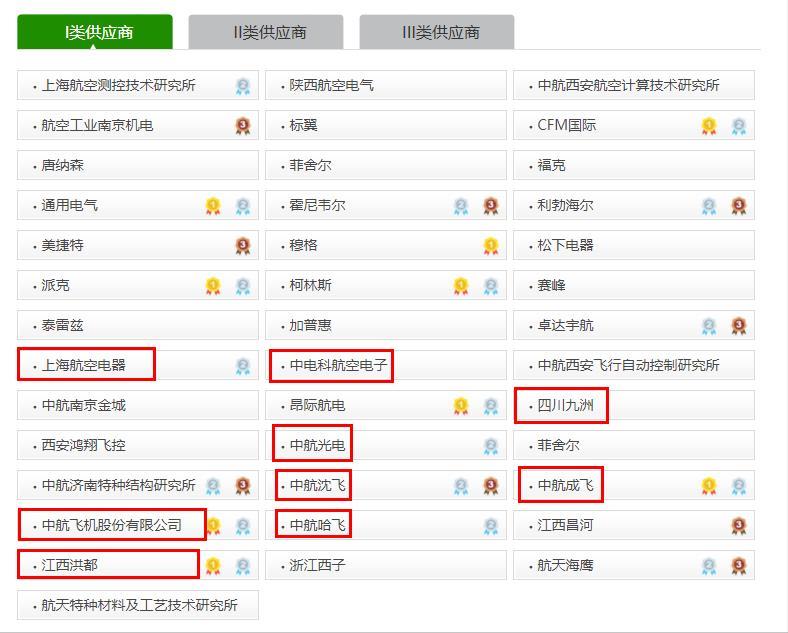Click bronze medal in 霍尼韦尔 row
Image resolution: width=788 pixels, height=633 pixels.
click(x=491, y=206)
